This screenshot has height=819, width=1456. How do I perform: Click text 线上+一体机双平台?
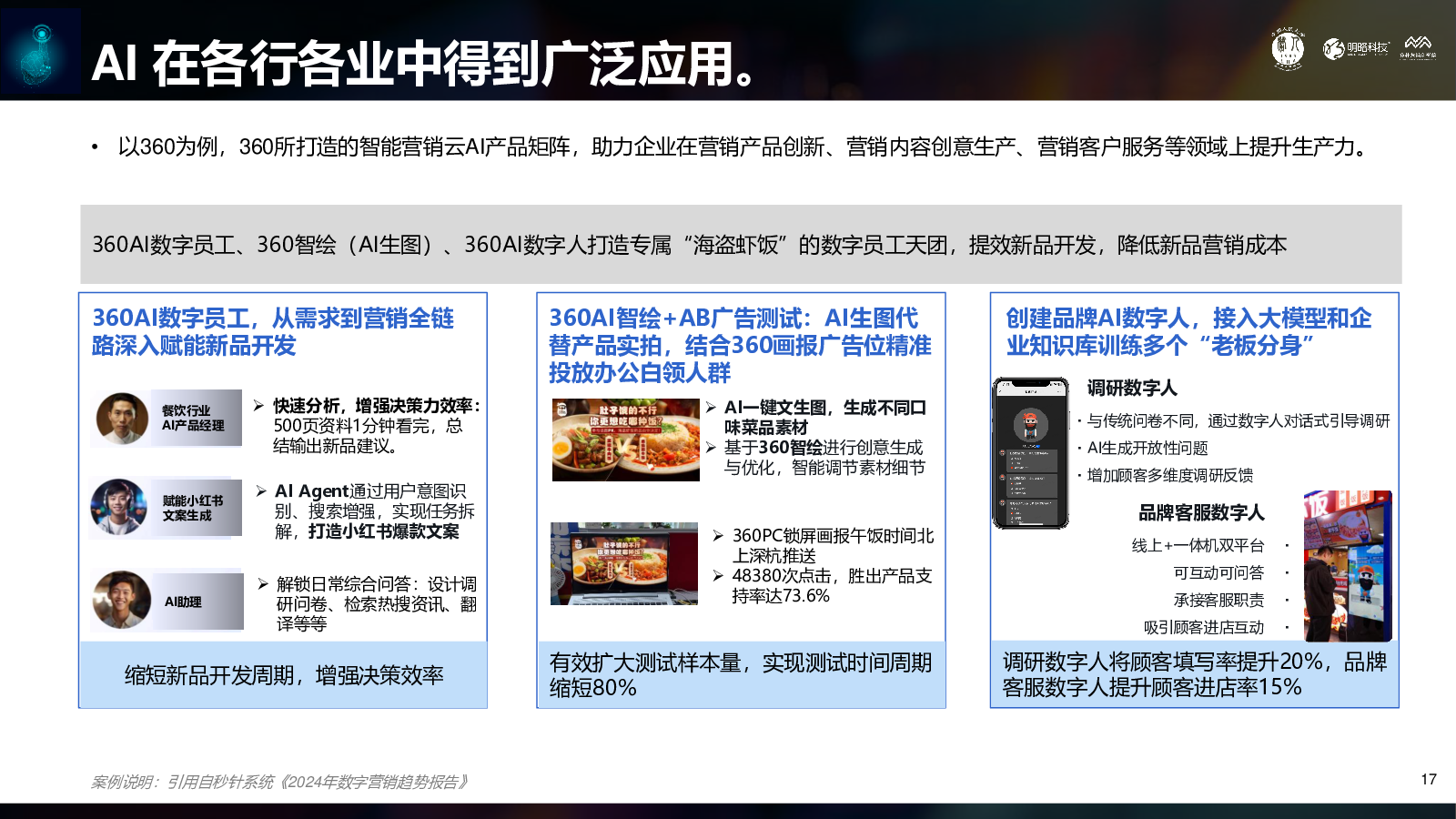[x=1198, y=545]
